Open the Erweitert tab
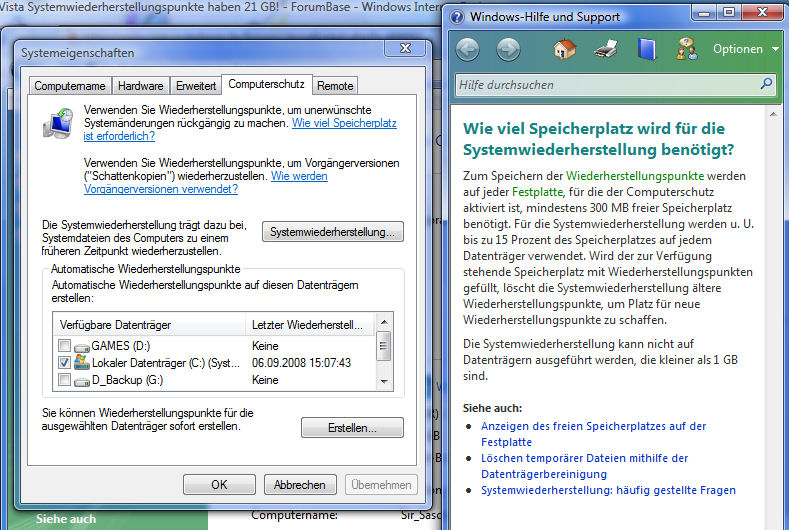 pos(196,86)
